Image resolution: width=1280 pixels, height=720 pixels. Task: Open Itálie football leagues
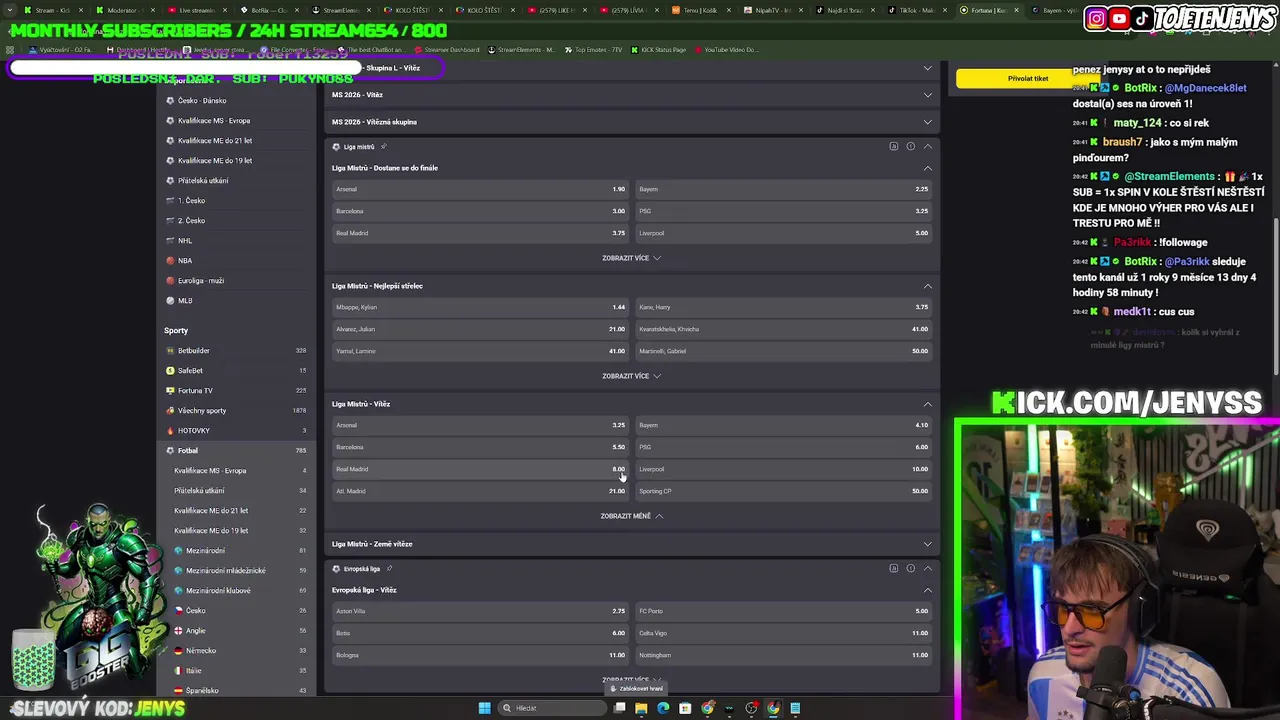[236, 671]
